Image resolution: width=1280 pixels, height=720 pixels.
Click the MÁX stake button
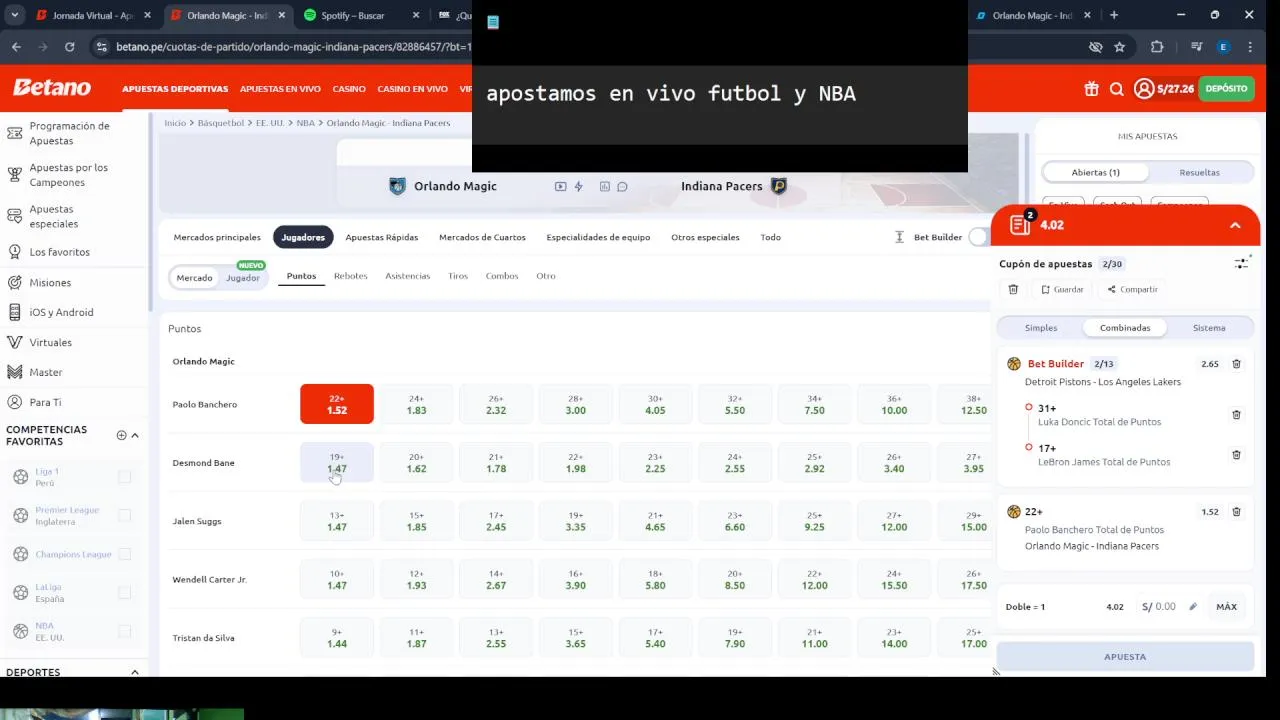tap(1226, 607)
